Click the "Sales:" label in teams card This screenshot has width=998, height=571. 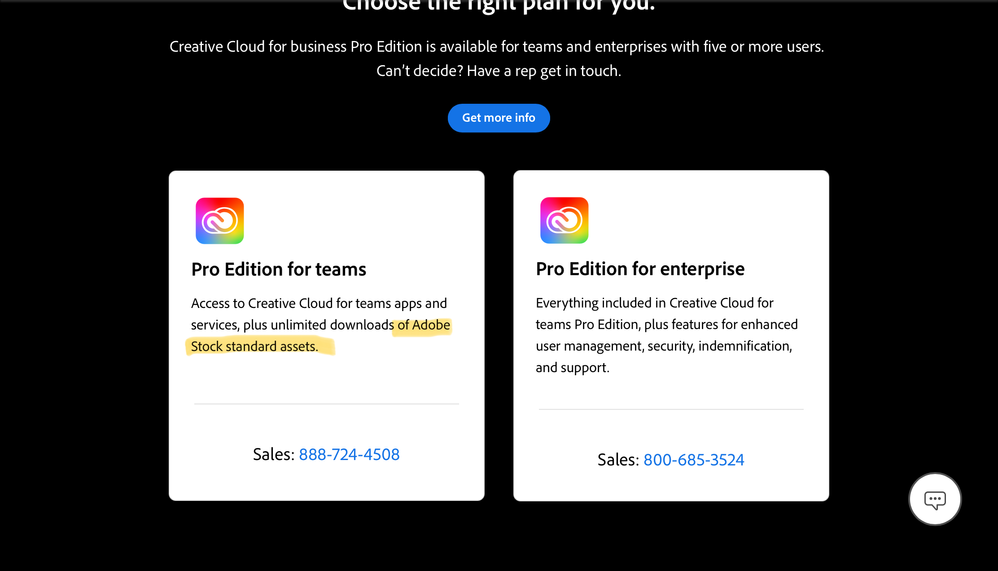tap(273, 455)
